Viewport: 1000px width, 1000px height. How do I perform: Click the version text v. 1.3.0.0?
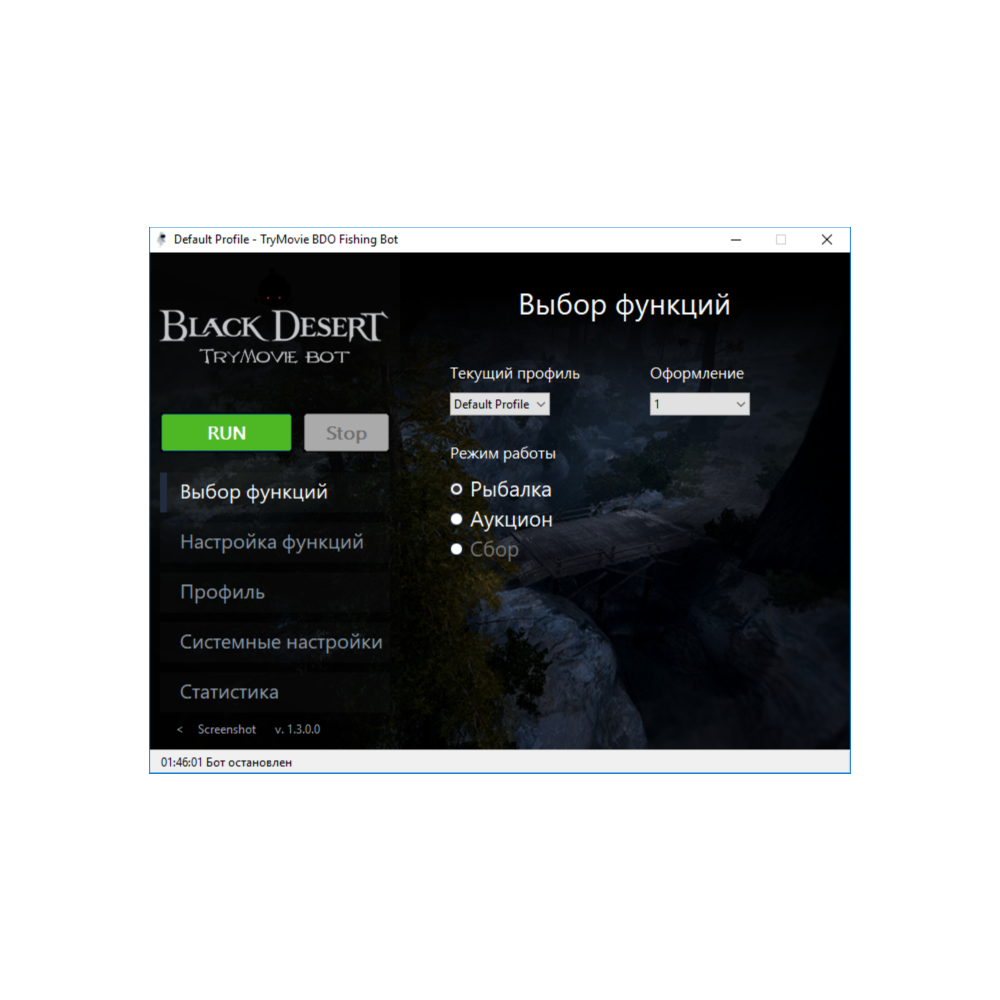coord(297,729)
